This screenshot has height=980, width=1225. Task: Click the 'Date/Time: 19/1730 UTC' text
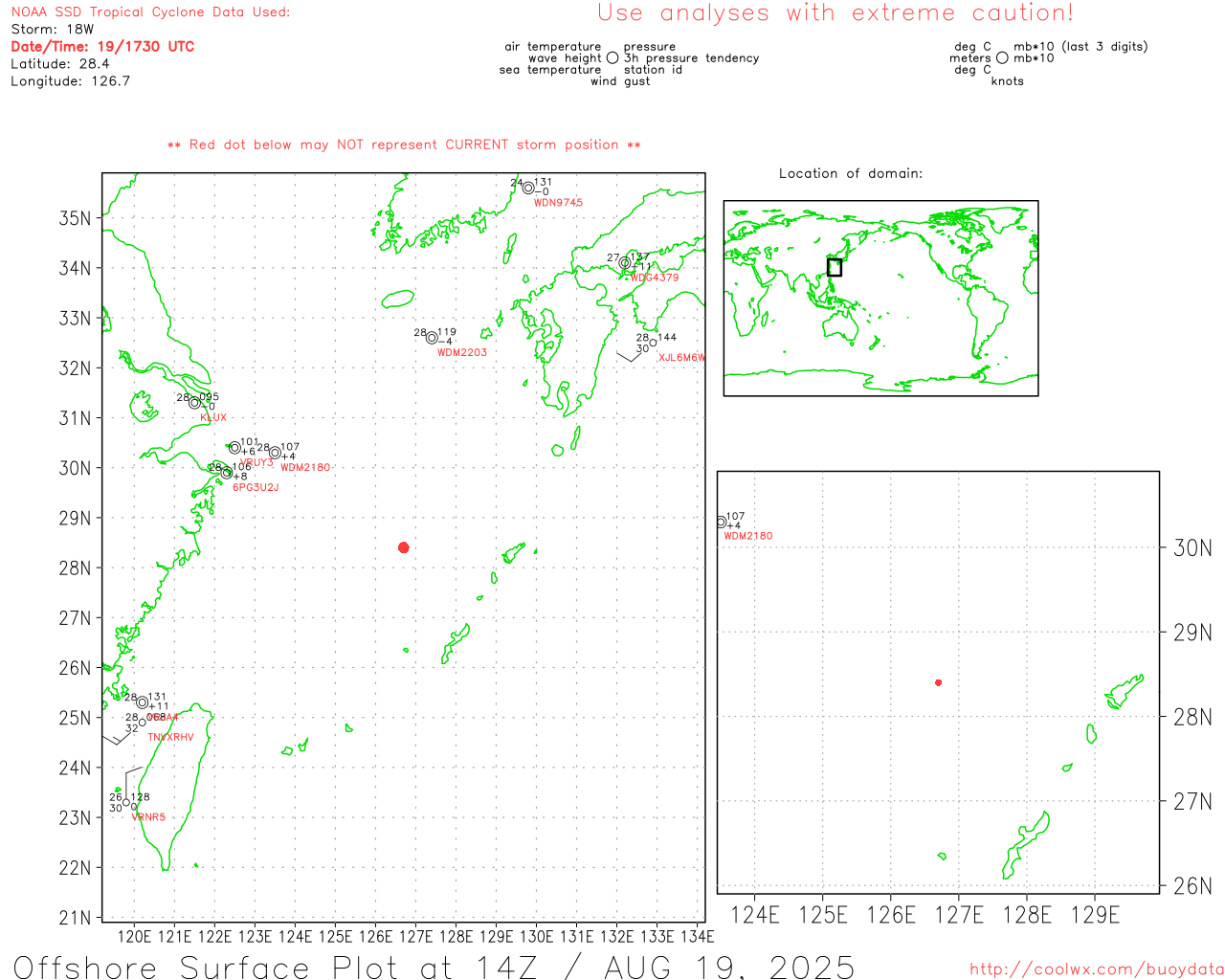[102, 46]
